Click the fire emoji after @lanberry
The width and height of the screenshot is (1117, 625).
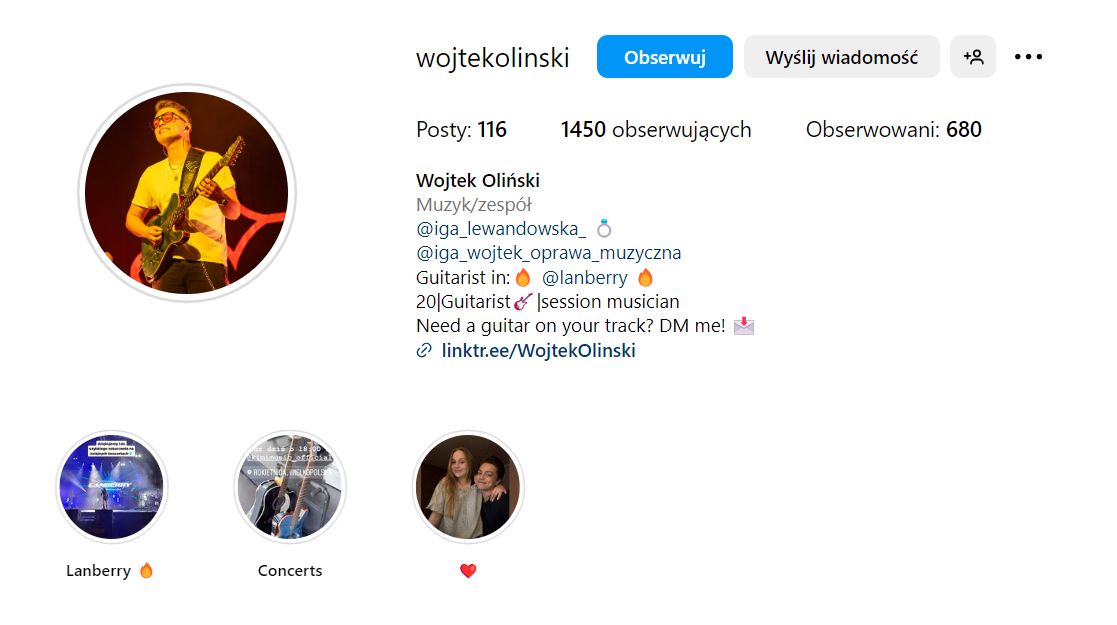point(645,277)
